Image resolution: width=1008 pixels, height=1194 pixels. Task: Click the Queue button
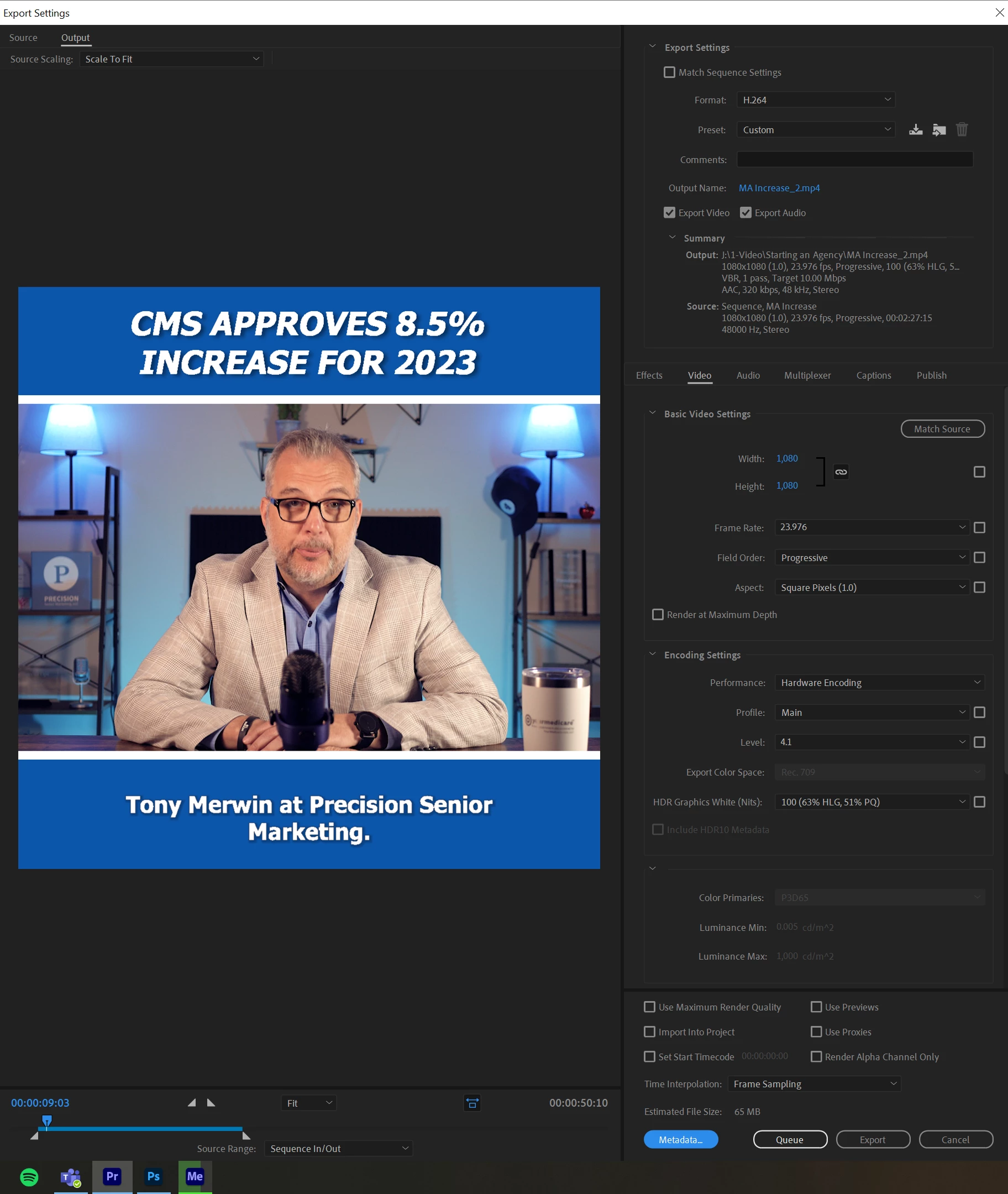(790, 1140)
